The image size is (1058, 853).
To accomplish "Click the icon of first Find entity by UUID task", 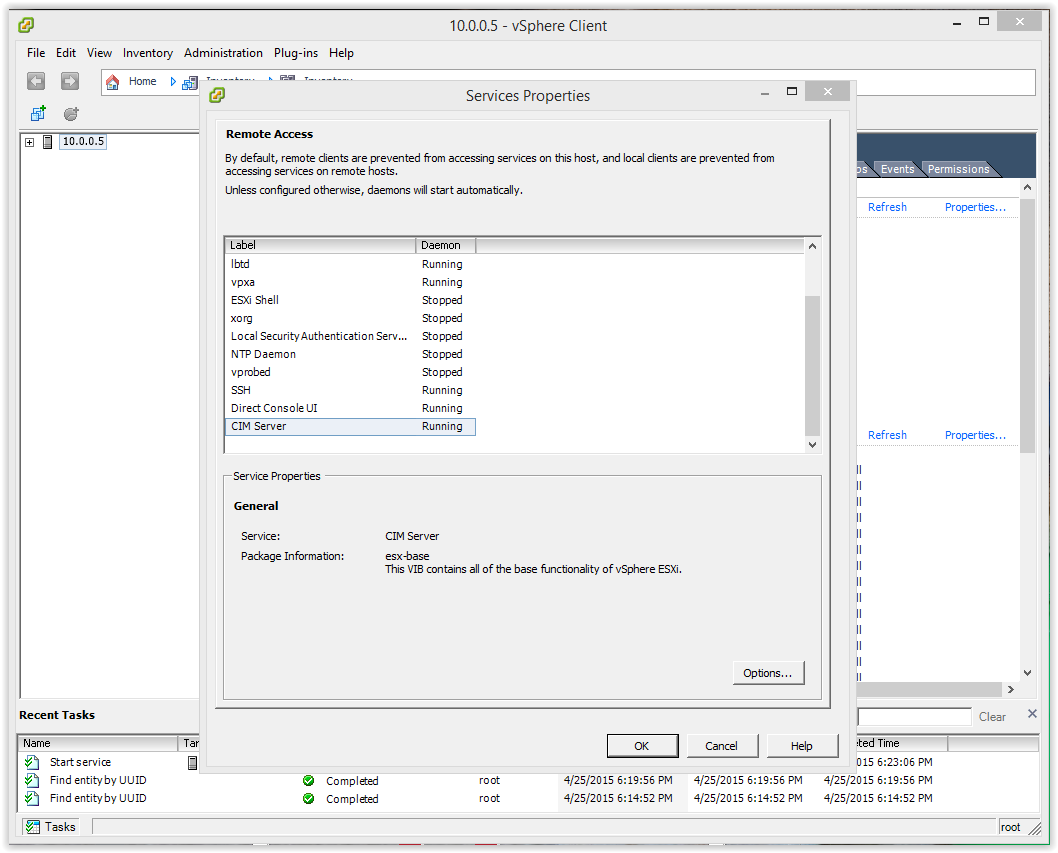I will click(32, 780).
